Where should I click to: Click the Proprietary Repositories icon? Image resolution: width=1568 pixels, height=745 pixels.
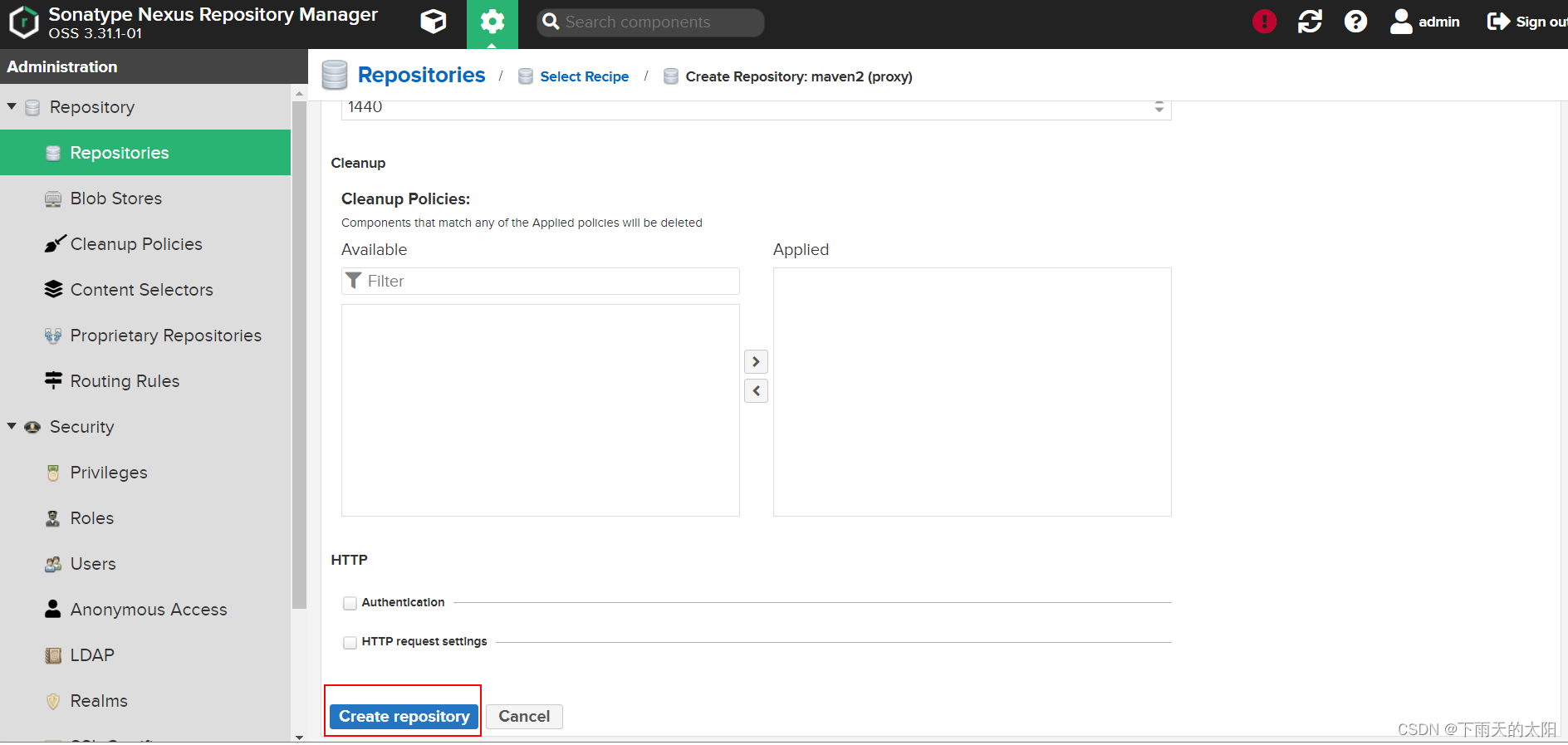click(53, 336)
